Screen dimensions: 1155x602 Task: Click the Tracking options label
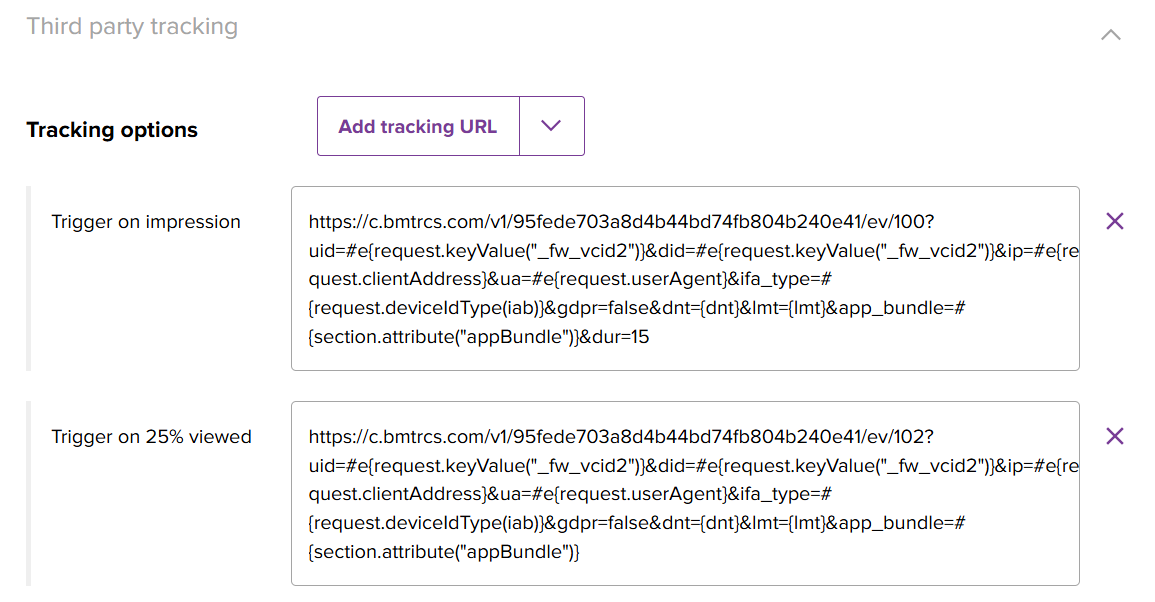tap(112, 130)
